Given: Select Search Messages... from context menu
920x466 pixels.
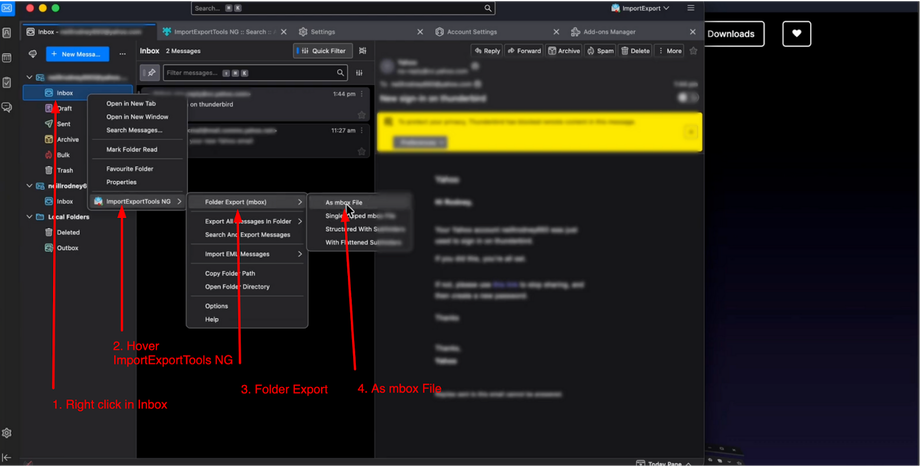Looking at the screenshot, I should coord(138,130).
